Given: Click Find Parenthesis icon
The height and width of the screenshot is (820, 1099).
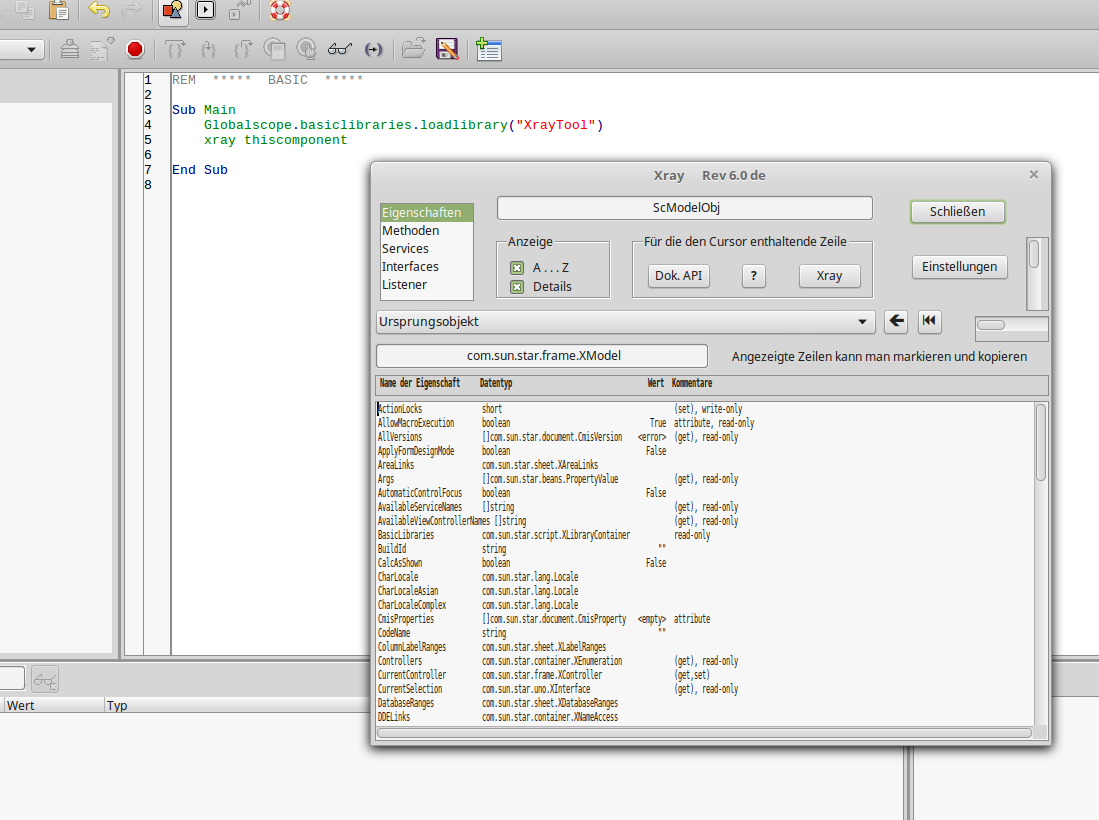Looking at the screenshot, I should pos(374,49).
